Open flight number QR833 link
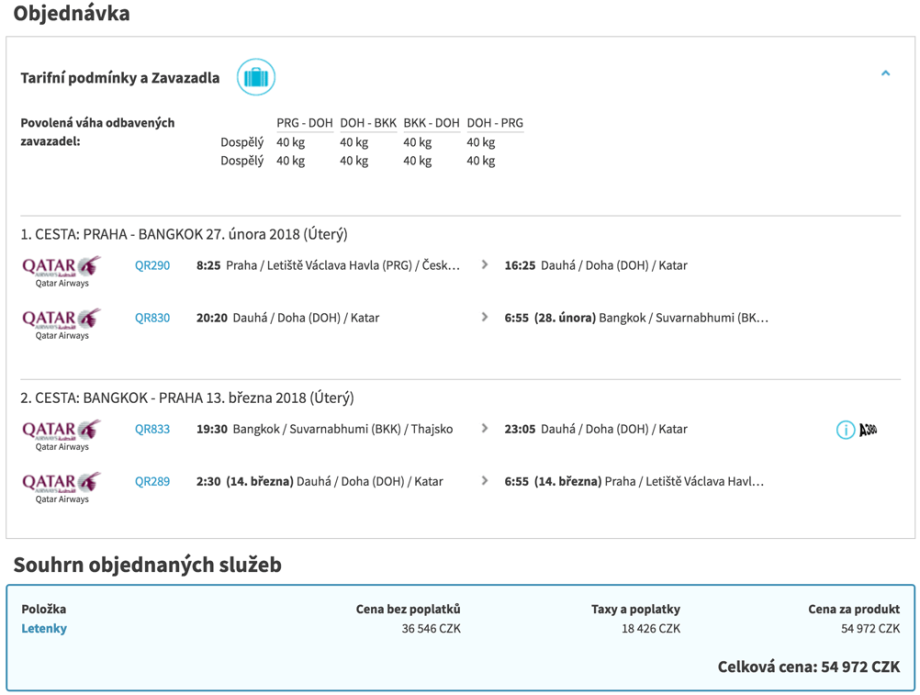Image resolution: width=920 pixels, height=695 pixels. [x=152, y=430]
